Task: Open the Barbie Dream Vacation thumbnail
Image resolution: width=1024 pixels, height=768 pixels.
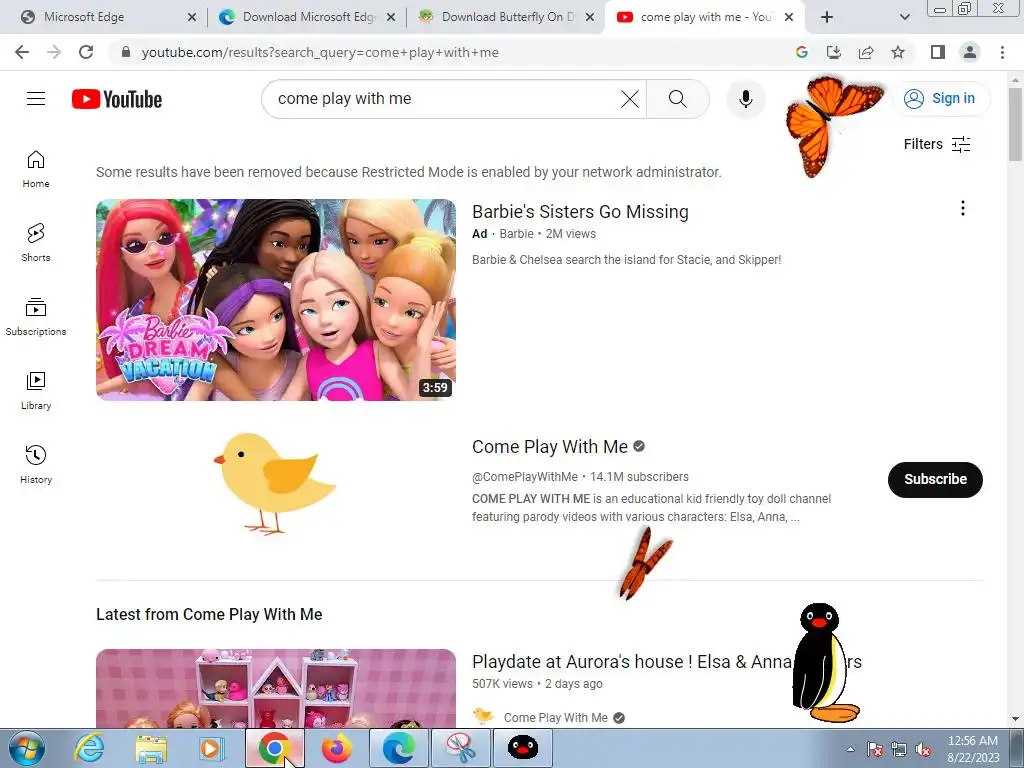Action: (276, 300)
